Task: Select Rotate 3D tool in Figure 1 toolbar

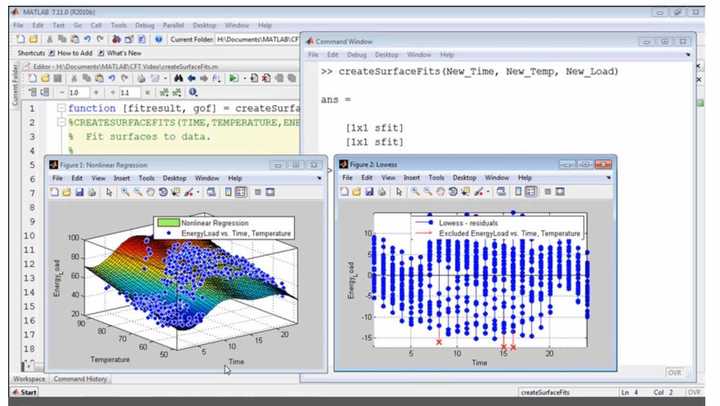Action: [x=163, y=192]
